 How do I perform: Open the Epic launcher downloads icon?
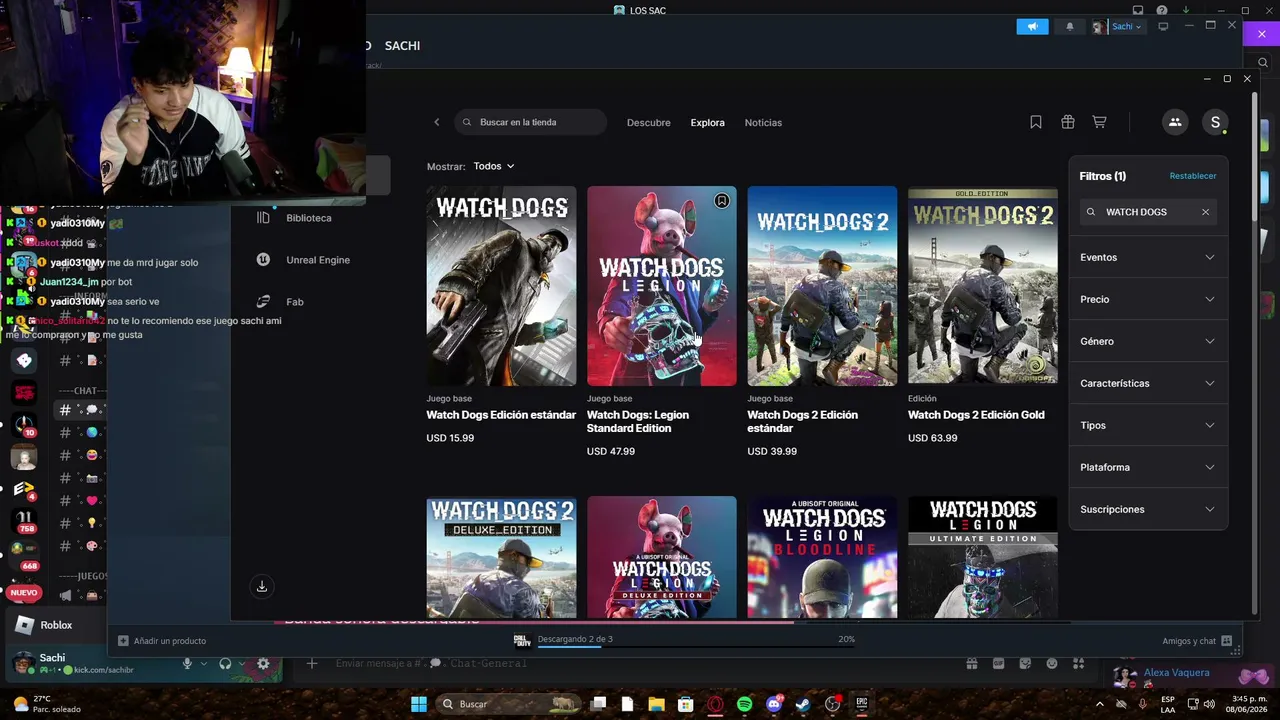click(x=262, y=587)
